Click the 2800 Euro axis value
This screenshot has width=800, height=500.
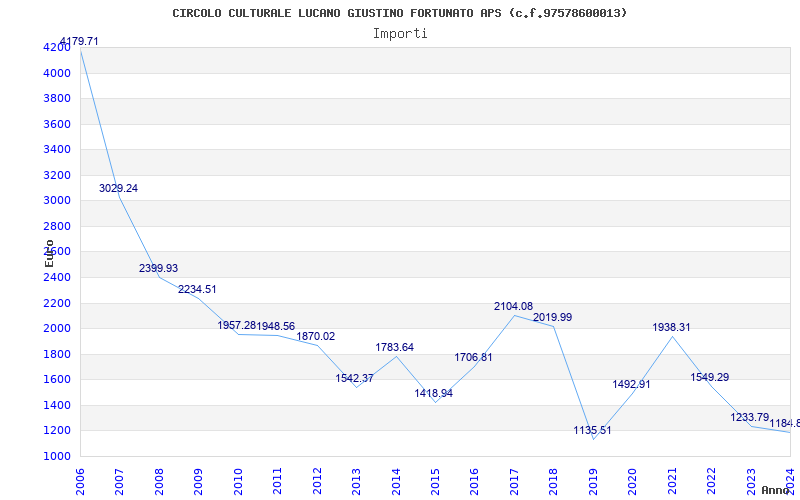57,226
